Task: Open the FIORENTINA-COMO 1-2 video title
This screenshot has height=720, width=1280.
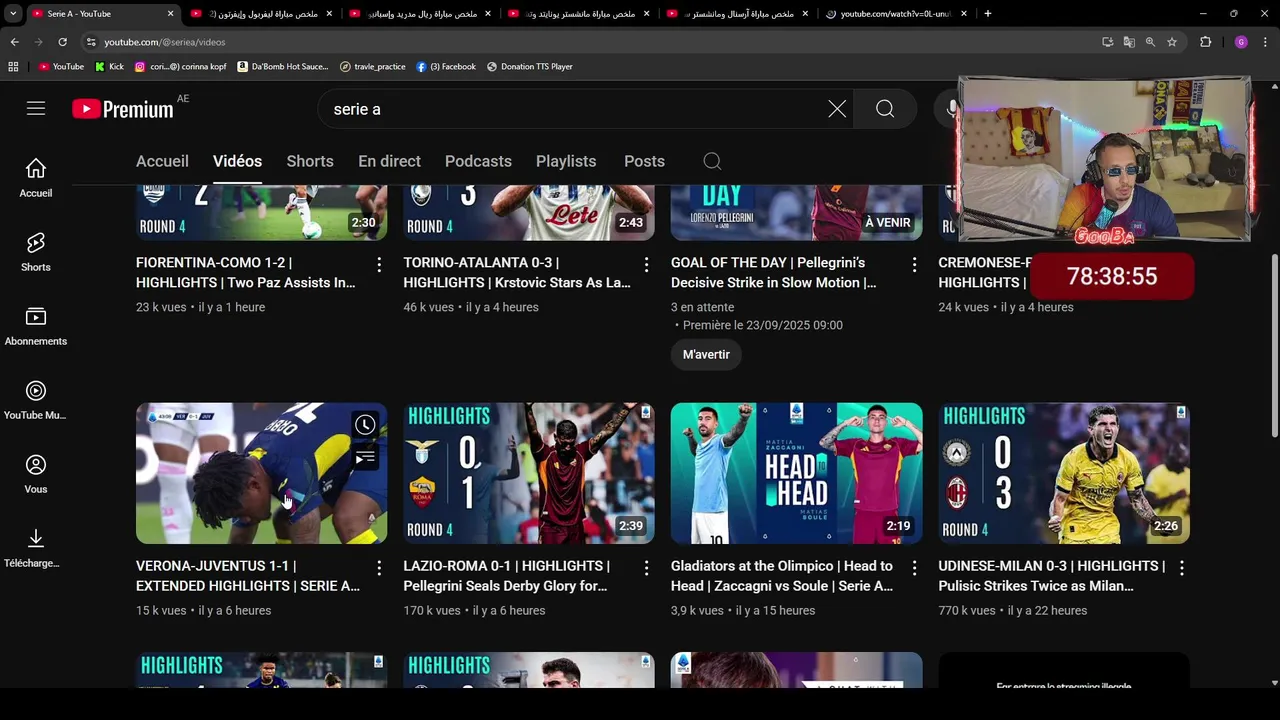Action: [x=246, y=273]
